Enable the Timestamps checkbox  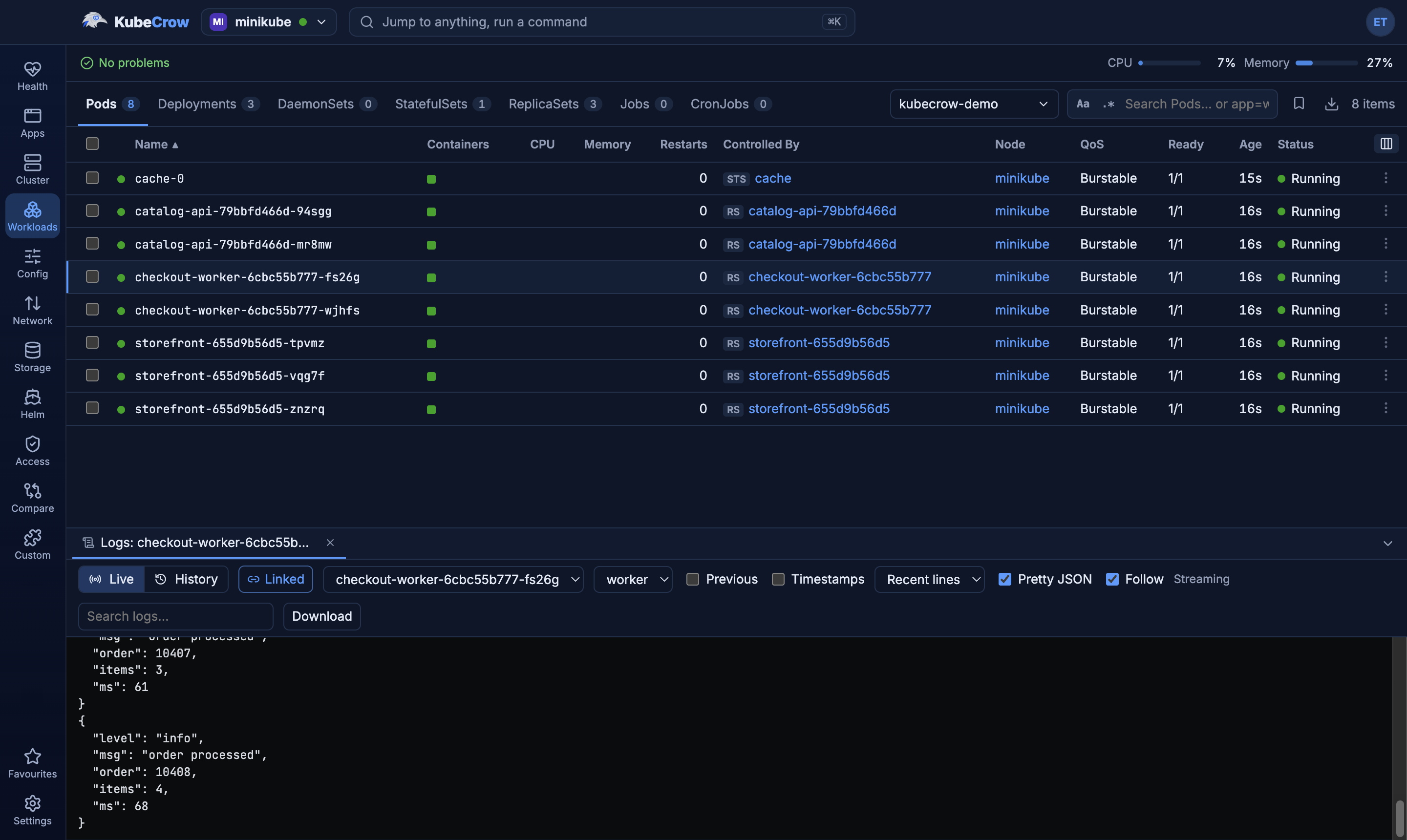click(x=778, y=579)
